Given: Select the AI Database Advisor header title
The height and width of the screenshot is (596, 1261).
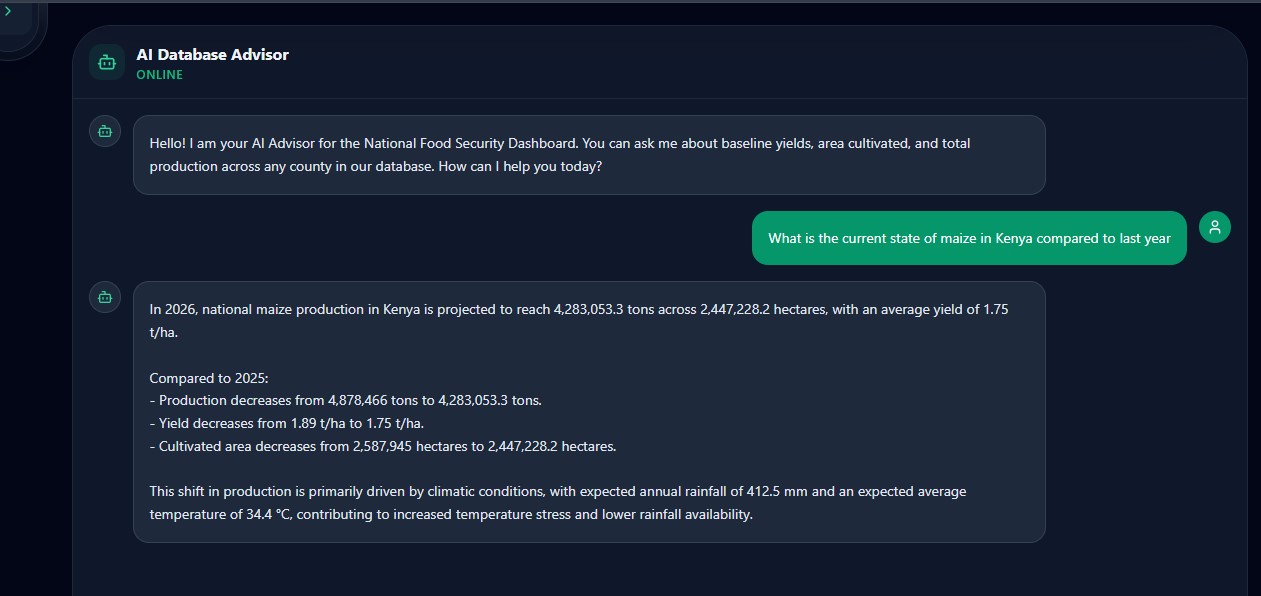Looking at the screenshot, I should pyautogui.click(x=212, y=54).
